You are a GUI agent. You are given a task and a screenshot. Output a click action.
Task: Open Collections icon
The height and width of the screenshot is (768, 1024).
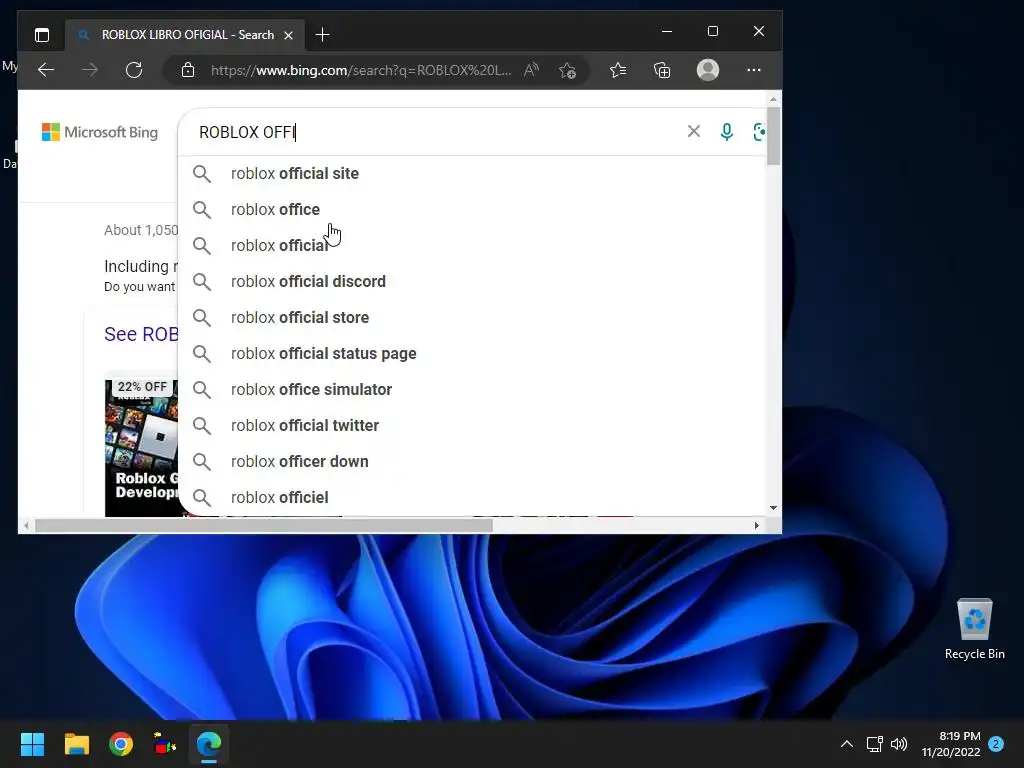point(662,70)
